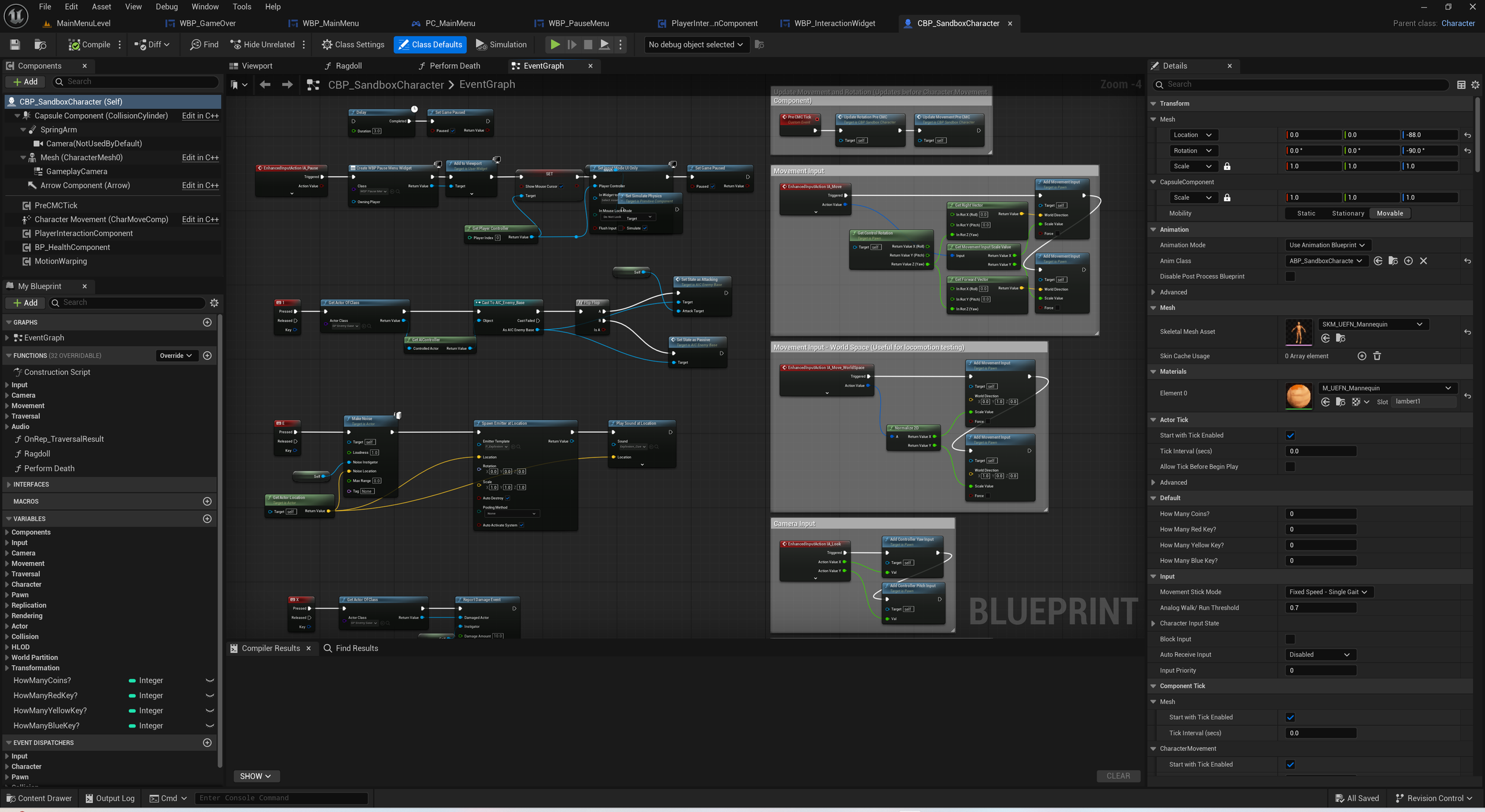Add a Skin Cache Usage element
The width and height of the screenshot is (1485, 812).
tap(1361, 356)
